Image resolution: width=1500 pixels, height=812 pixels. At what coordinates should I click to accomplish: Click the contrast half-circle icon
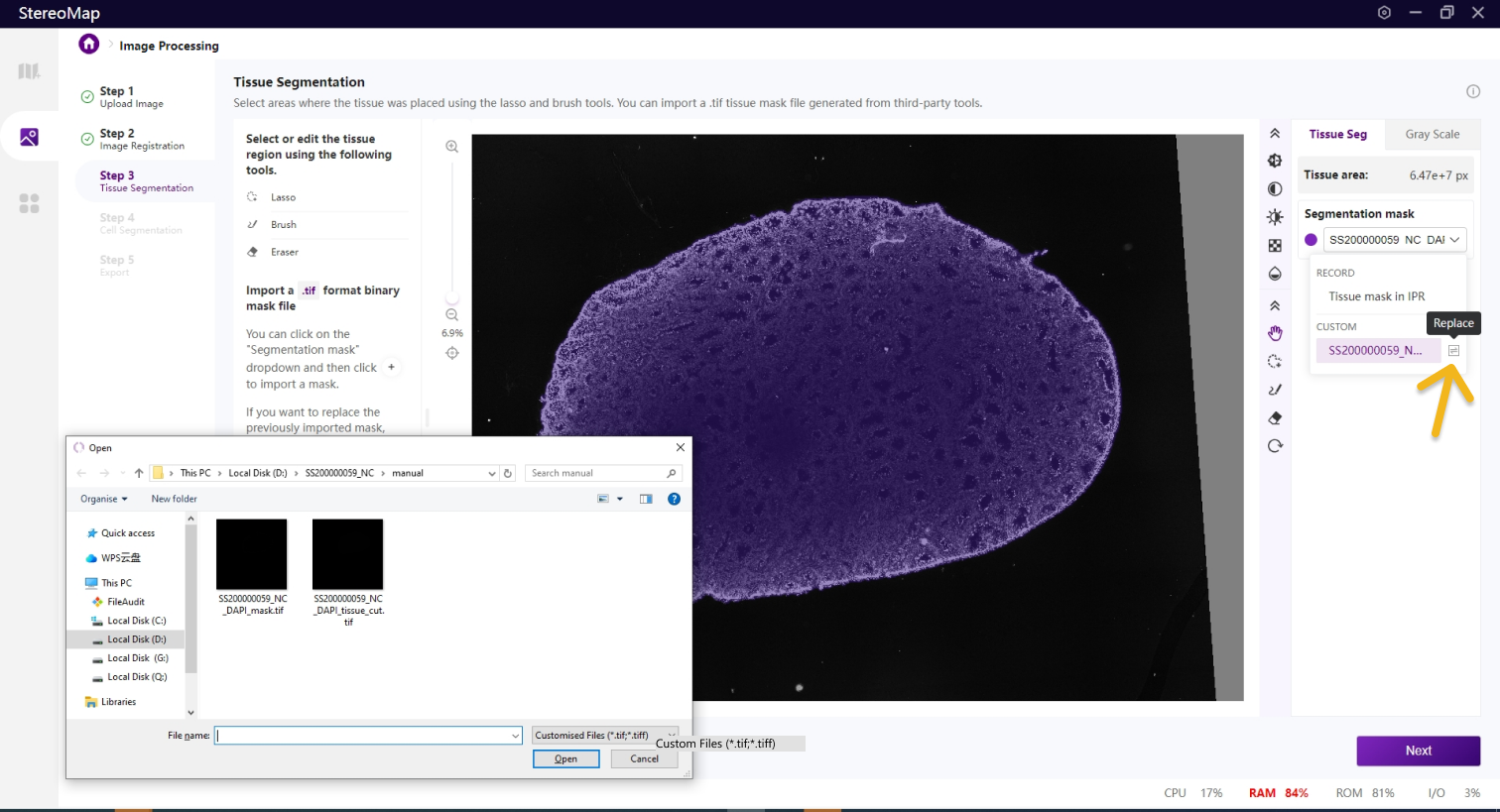click(1275, 189)
